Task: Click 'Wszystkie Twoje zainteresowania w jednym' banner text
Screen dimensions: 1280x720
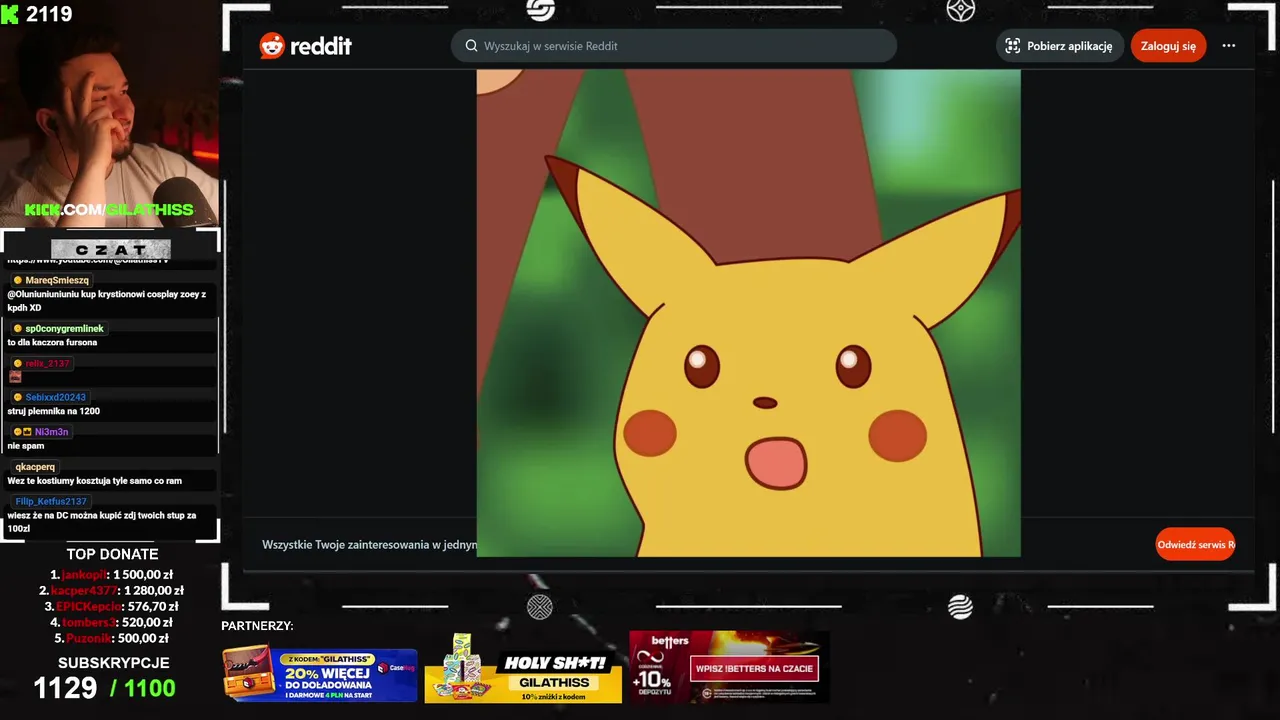Action: pyautogui.click(x=369, y=545)
